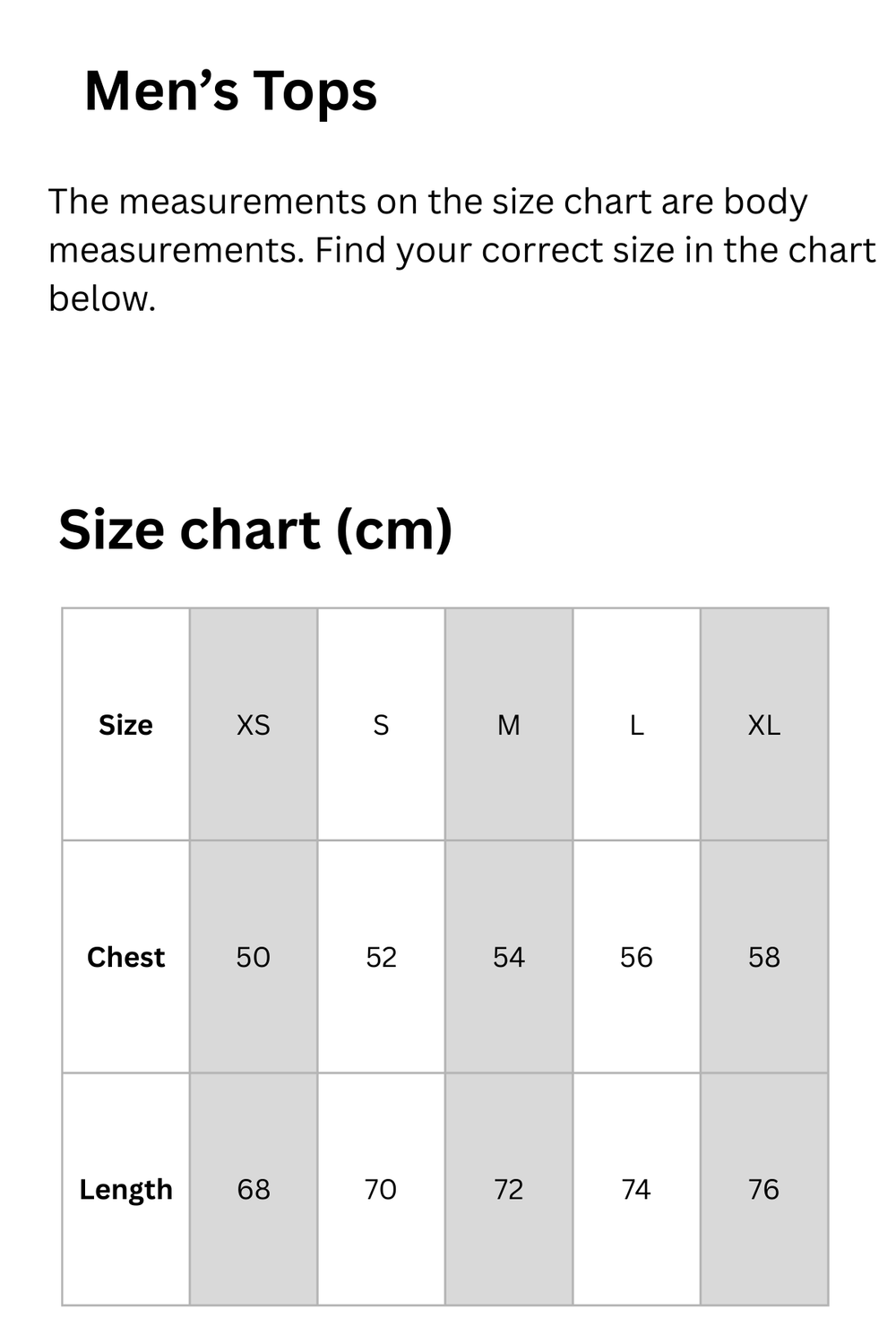Click the Men's Tops heading

pos(230,91)
